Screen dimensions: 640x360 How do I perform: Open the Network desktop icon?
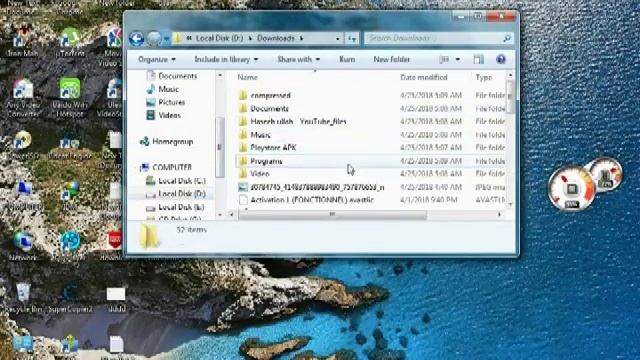[23, 246]
